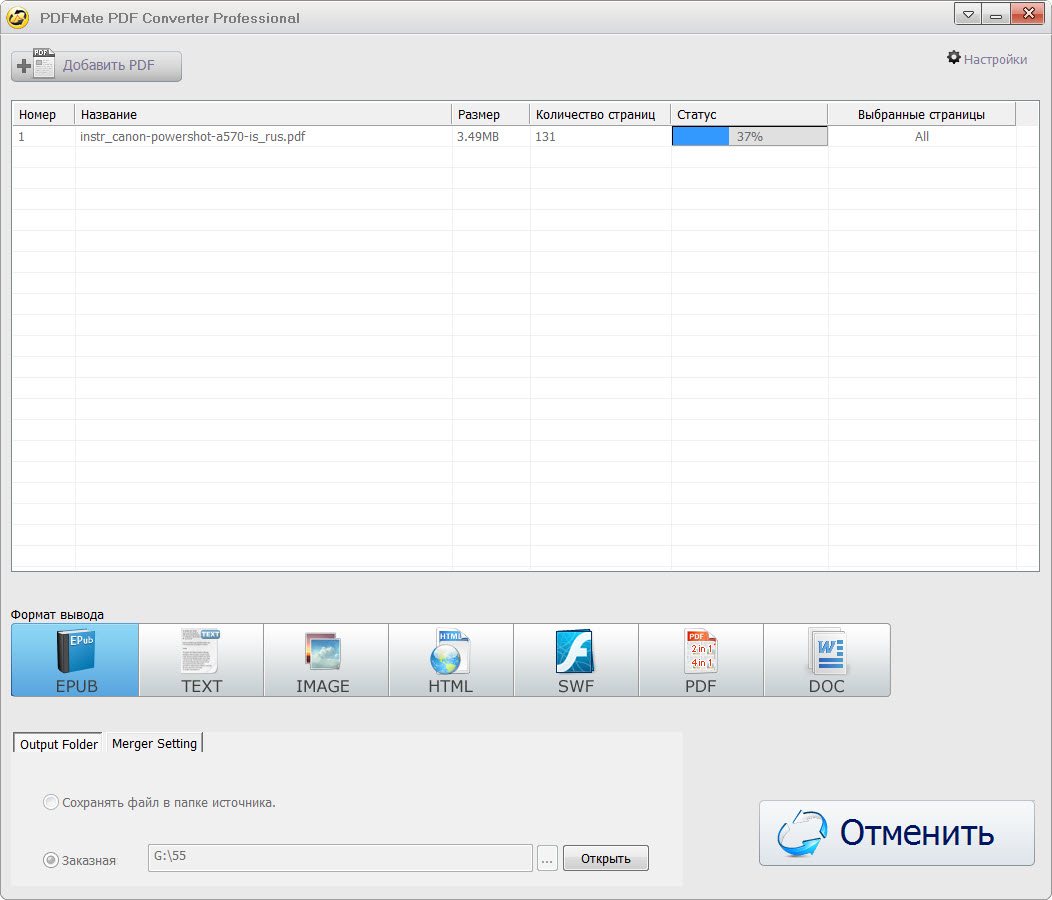Select TEXT output format
The height and width of the screenshot is (900, 1052).
[201, 660]
